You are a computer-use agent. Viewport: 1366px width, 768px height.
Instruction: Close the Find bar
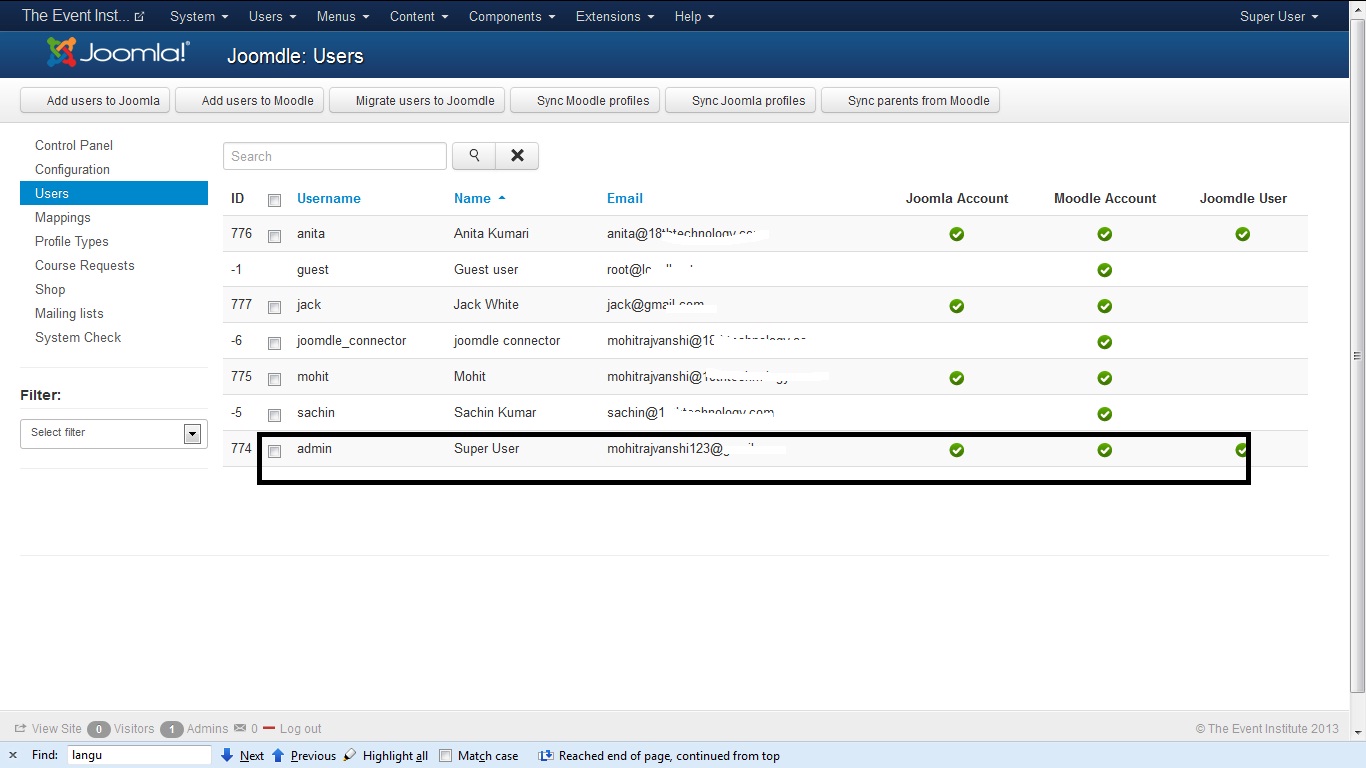13,755
